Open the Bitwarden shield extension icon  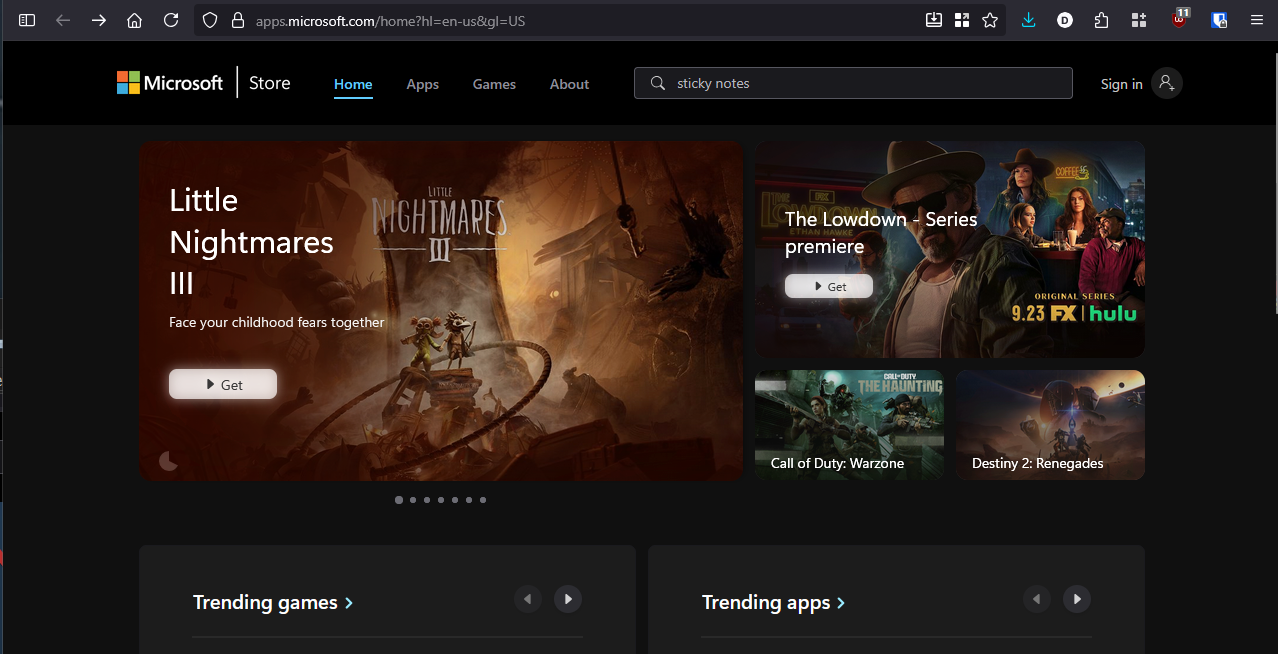tap(1219, 20)
